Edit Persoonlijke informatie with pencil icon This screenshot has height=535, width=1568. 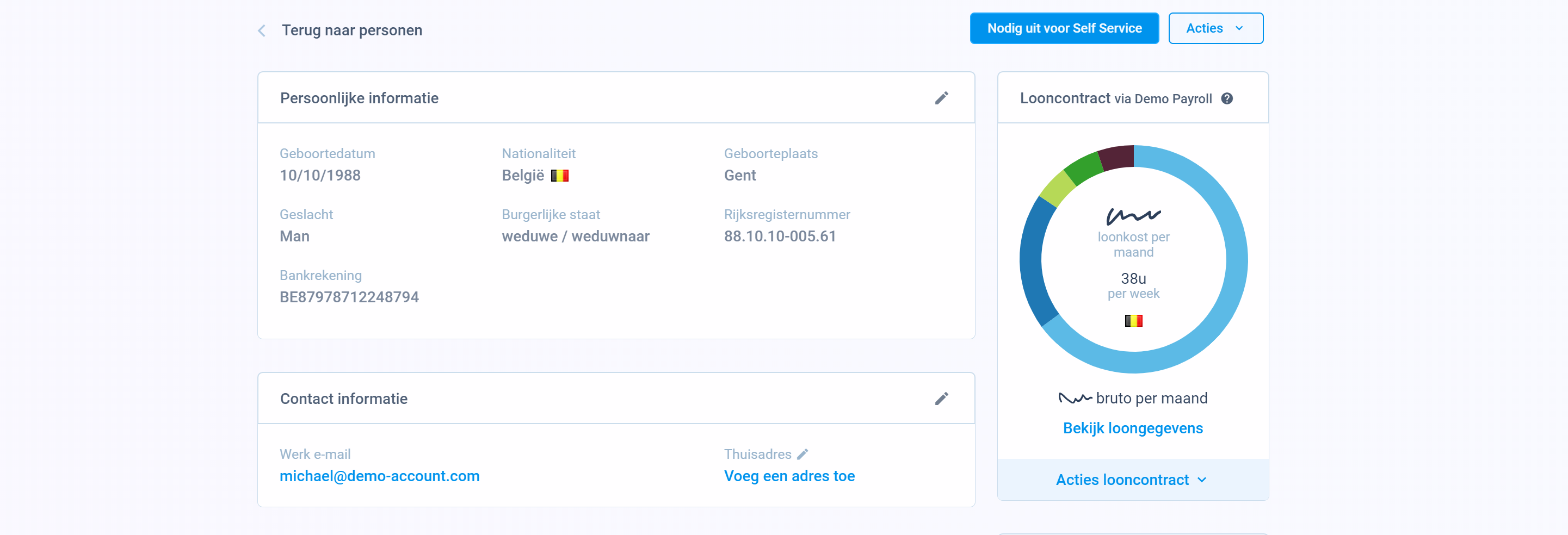pos(941,98)
